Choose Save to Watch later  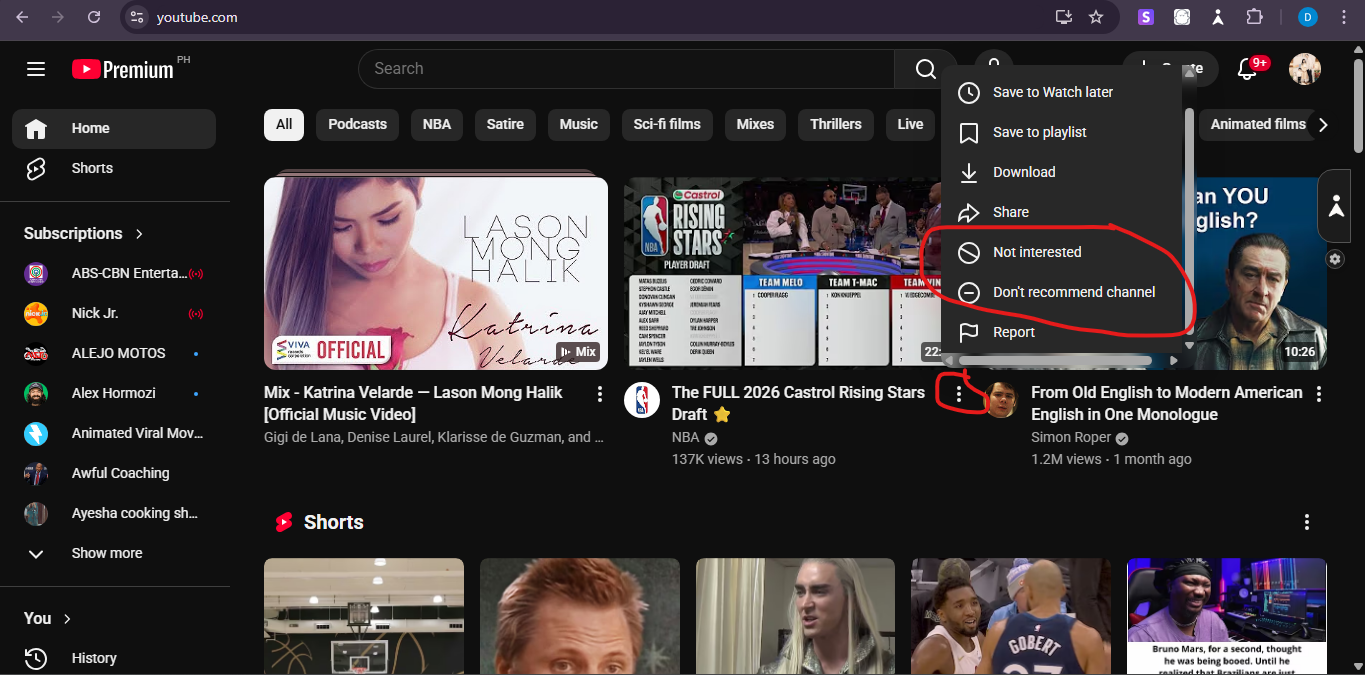(x=1053, y=92)
